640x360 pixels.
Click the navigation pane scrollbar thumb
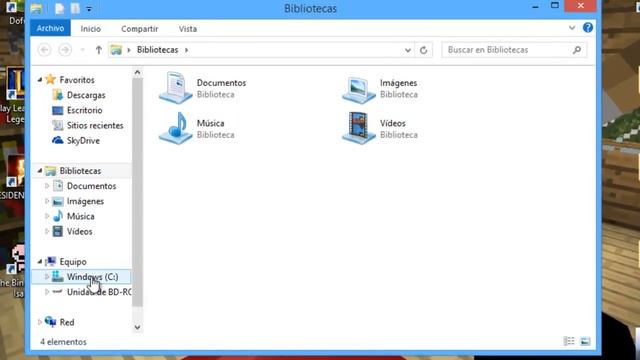click(138, 191)
